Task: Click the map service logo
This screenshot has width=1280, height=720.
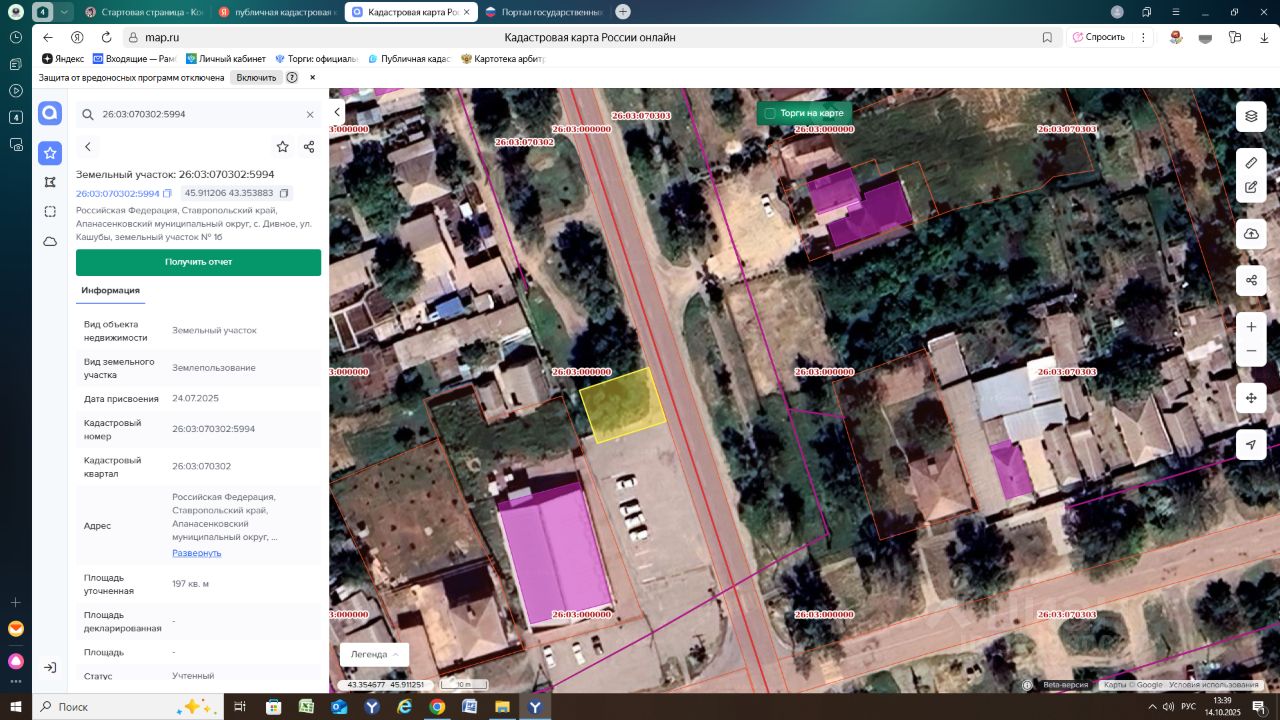Action: click(x=50, y=114)
